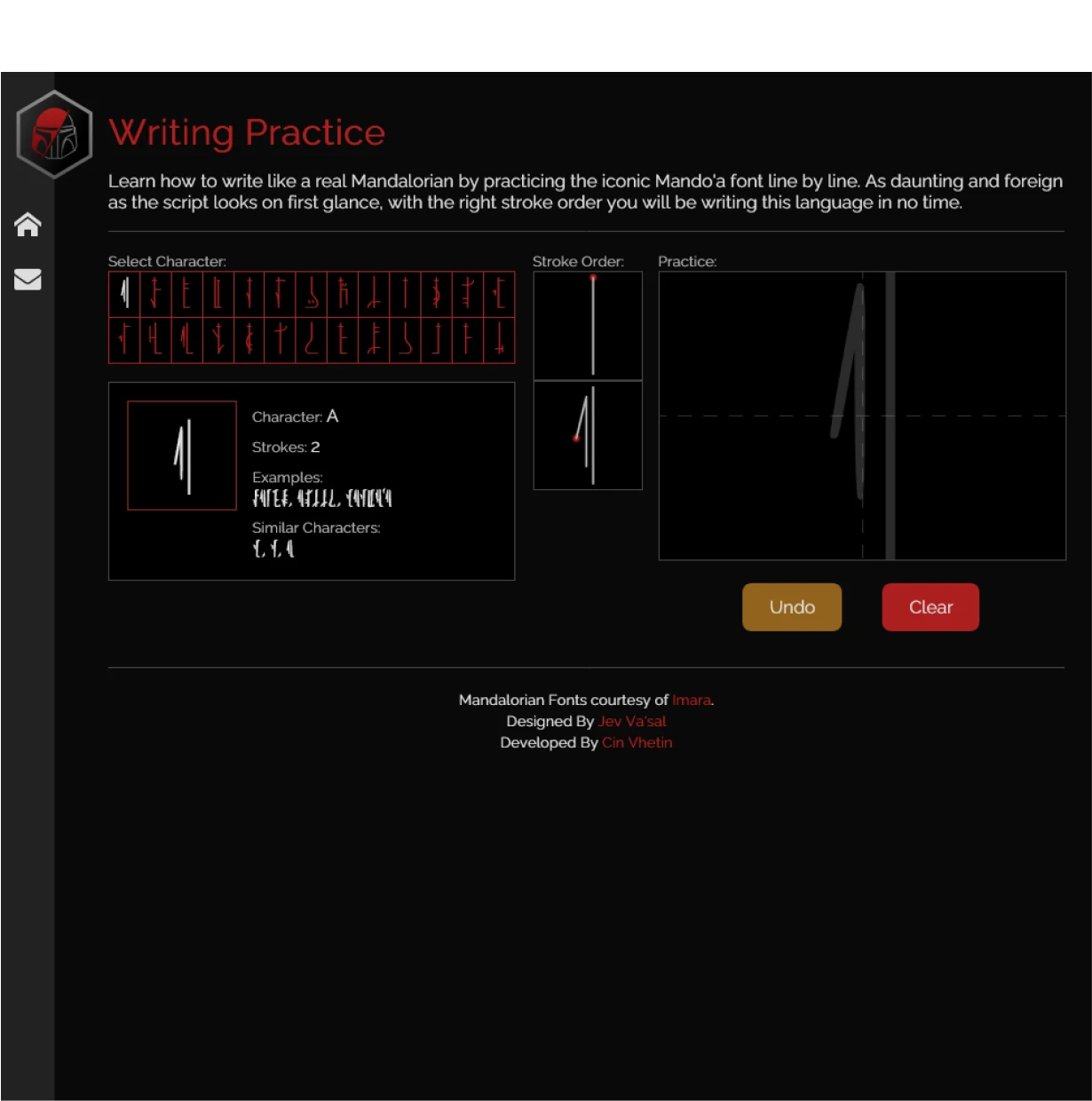
Task: Click the Undo button
Action: tap(792, 607)
